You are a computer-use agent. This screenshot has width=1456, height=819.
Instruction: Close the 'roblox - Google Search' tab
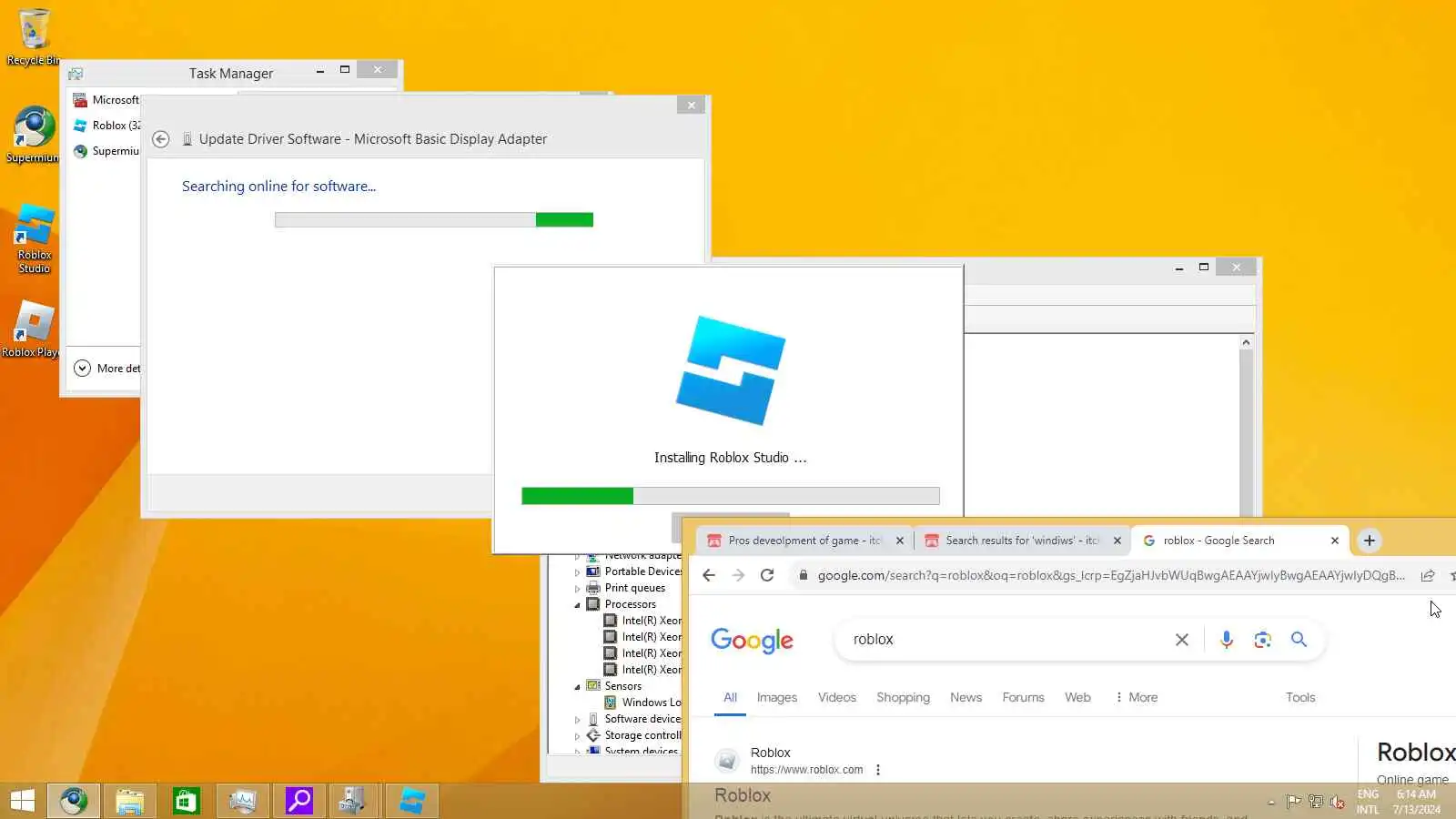point(1335,541)
